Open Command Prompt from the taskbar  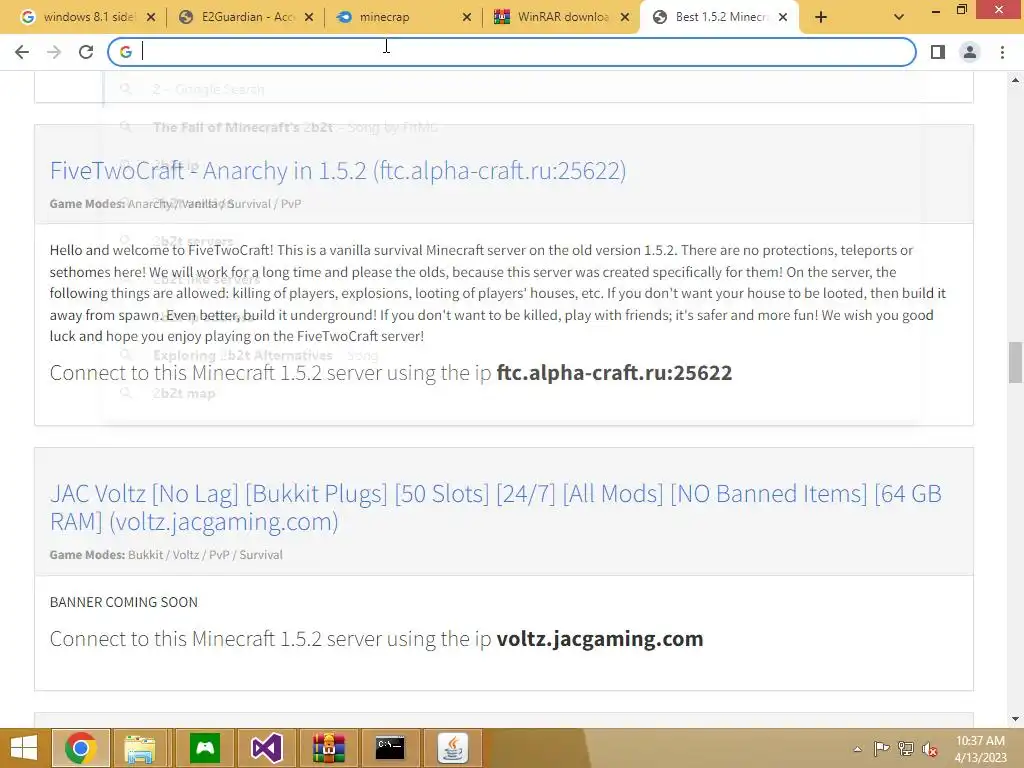390,748
